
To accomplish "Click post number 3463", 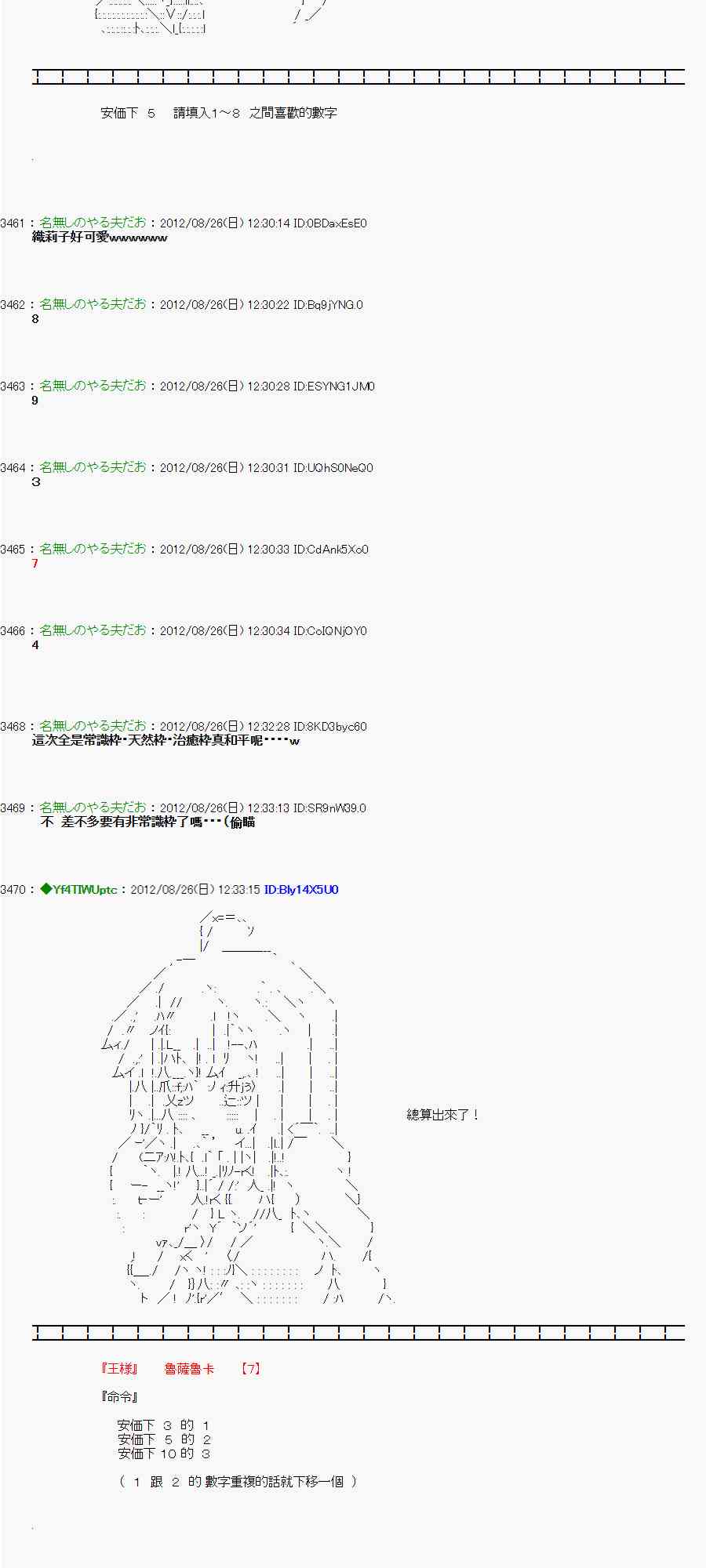I will [13, 387].
